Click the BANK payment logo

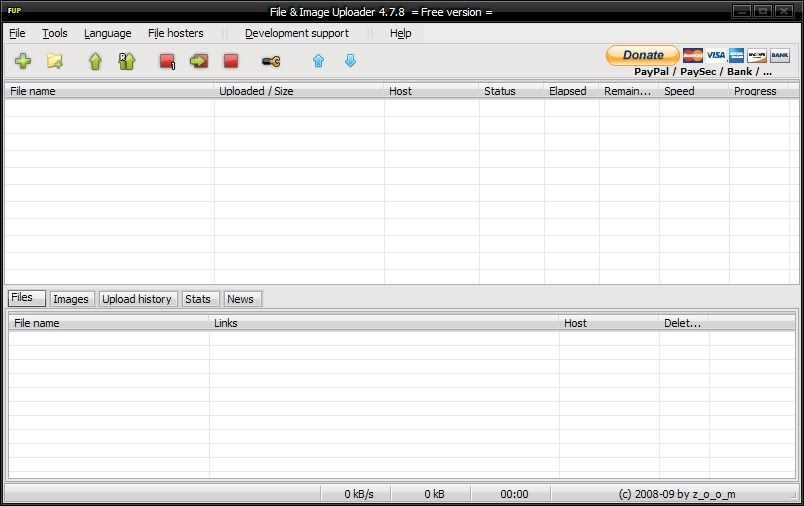coord(779,55)
